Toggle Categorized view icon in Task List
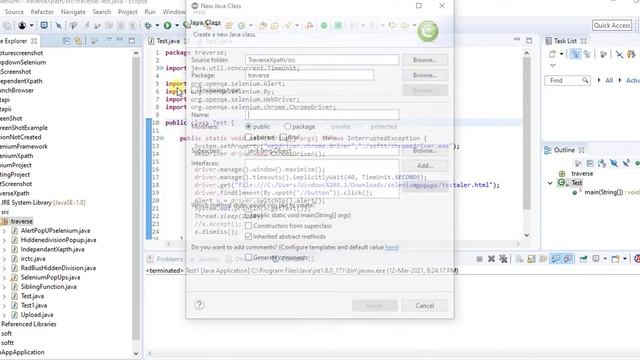This screenshot has height=360, width=640. tap(575, 54)
